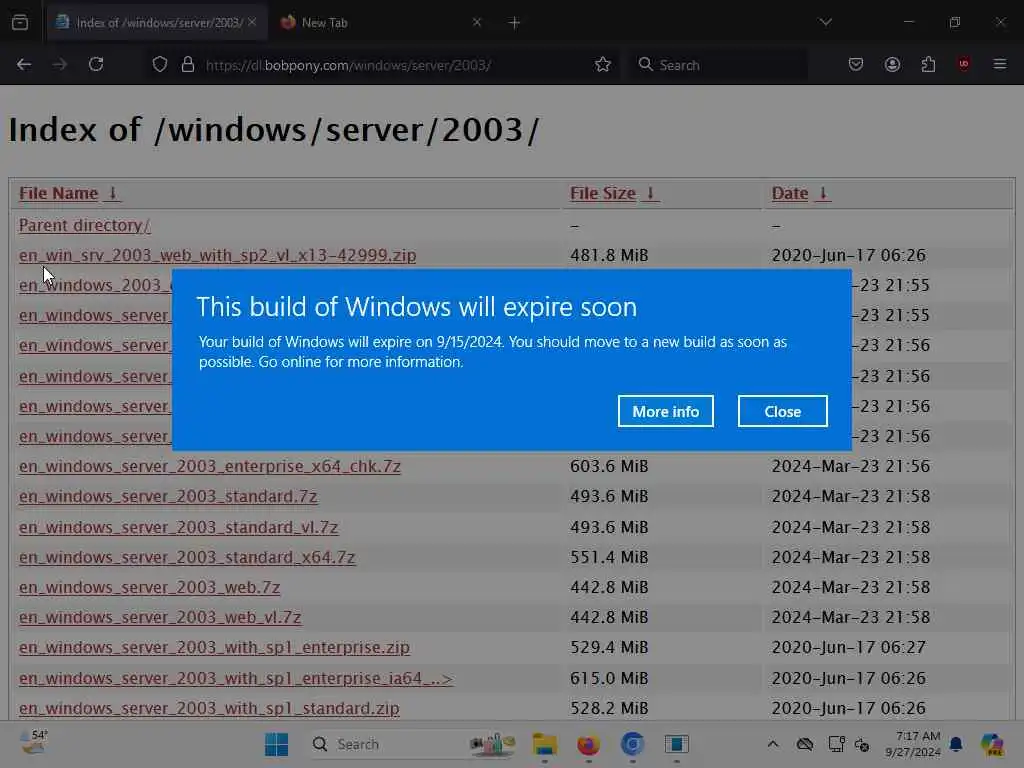The height and width of the screenshot is (768, 1024).
Task: Select the 551.4 MiB file size cell
Action: pos(609,557)
